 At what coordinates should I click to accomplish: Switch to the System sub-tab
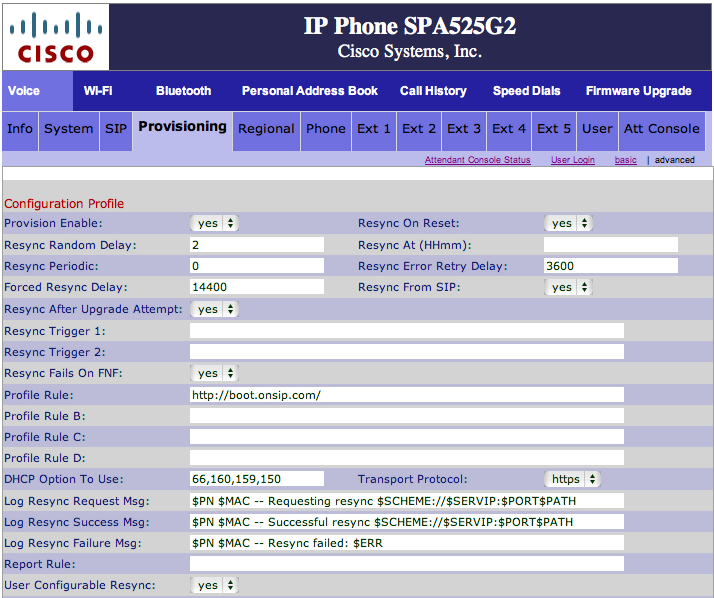69,131
